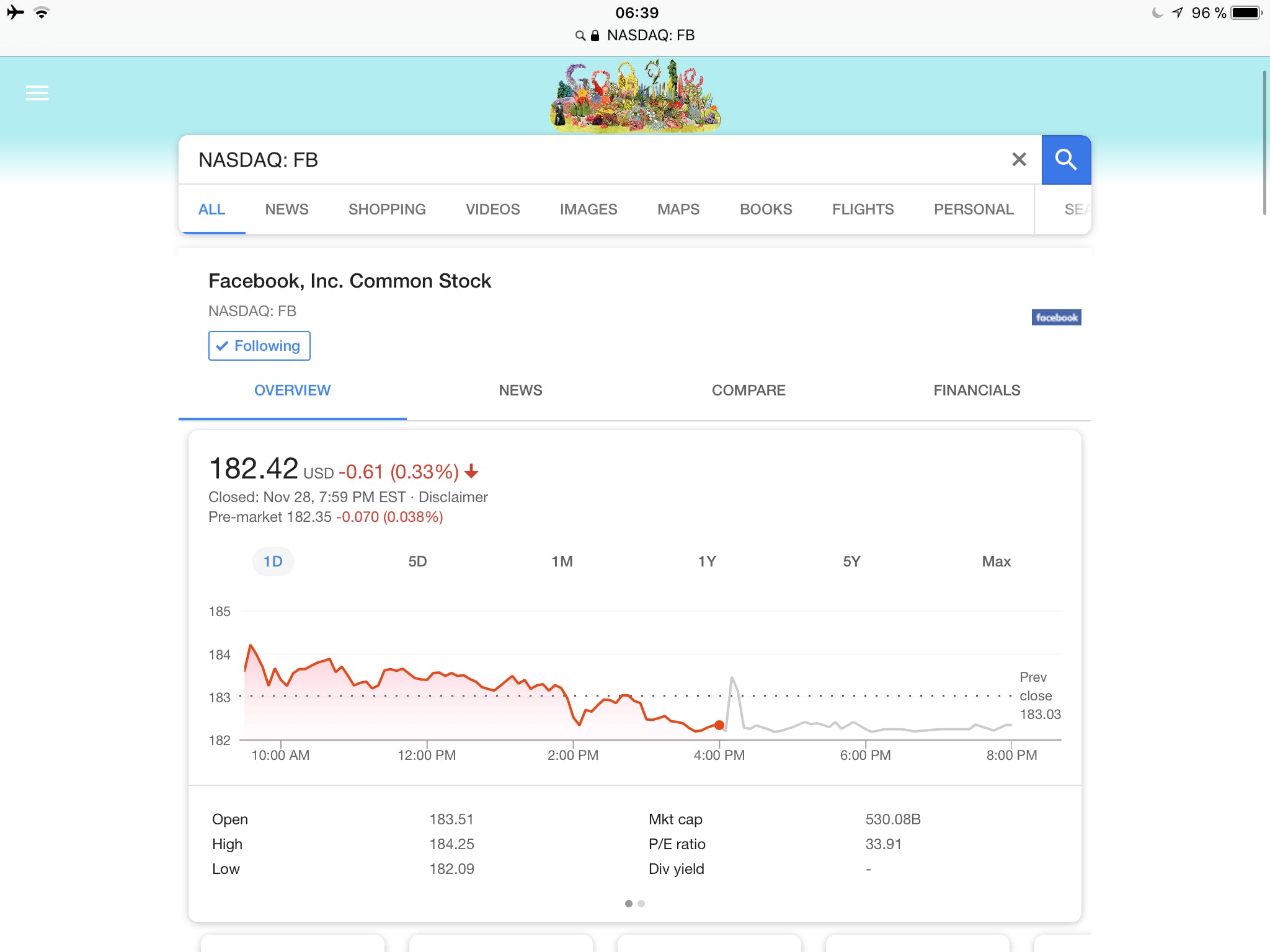Tap the battery icon in status bar
The height and width of the screenshot is (952, 1270).
click(1246, 13)
